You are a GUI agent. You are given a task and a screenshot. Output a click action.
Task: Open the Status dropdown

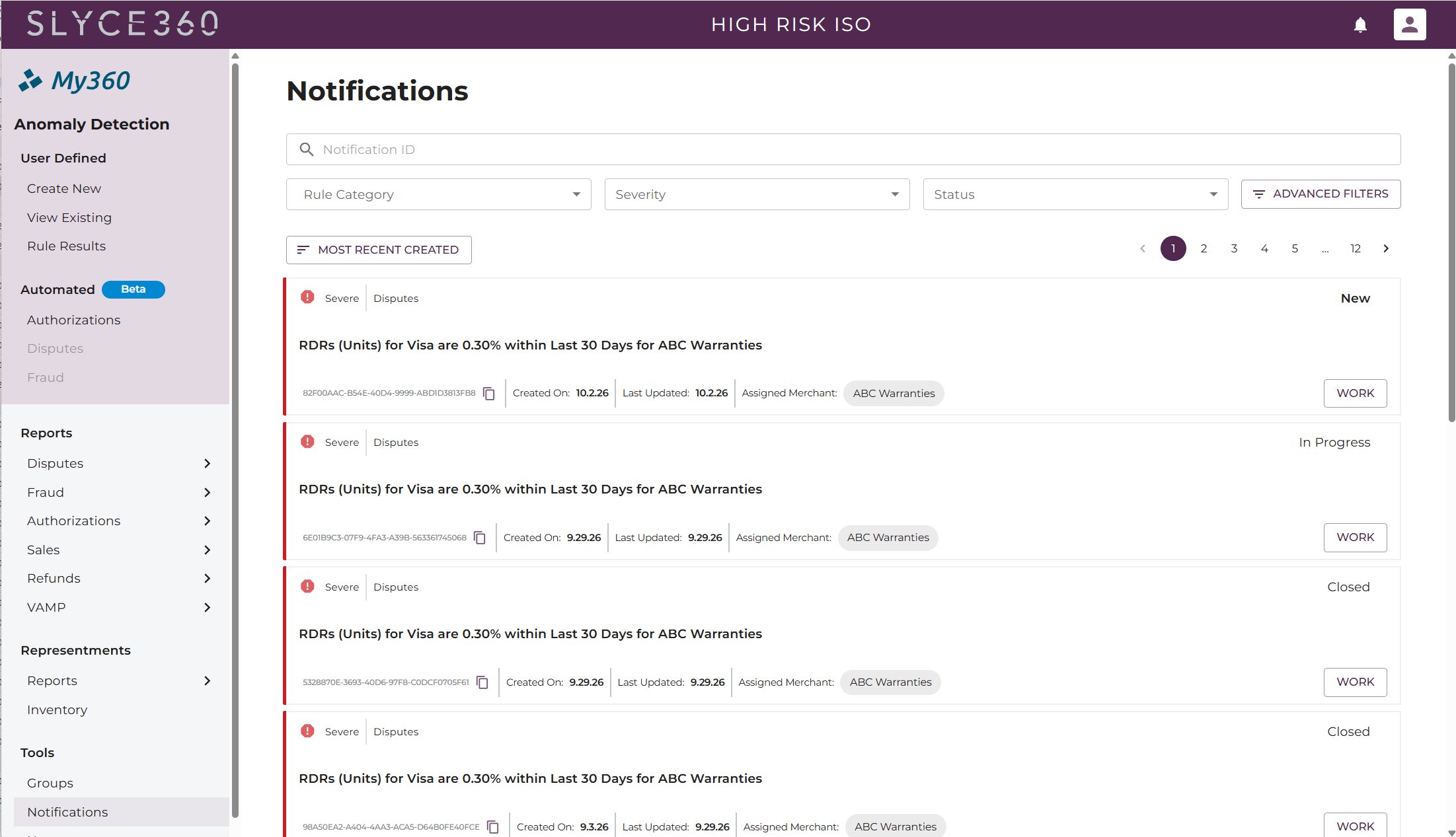[1076, 194]
